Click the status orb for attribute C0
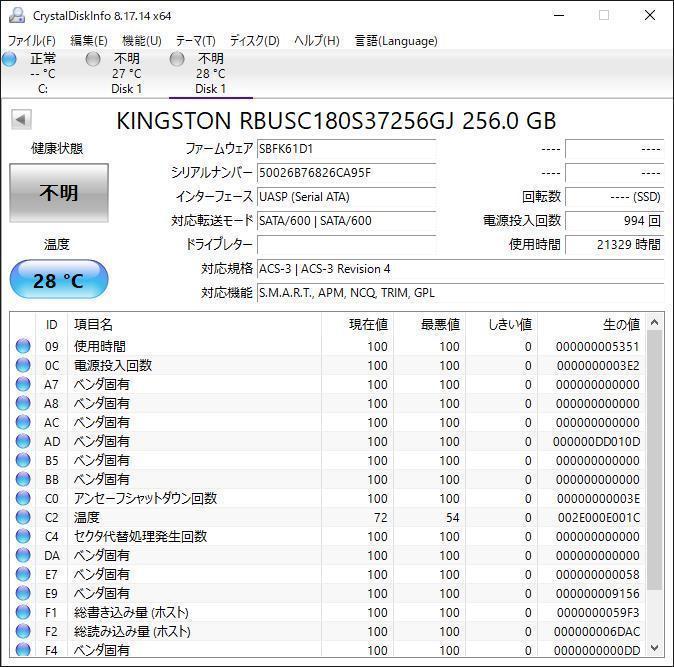 tap(23, 498)
